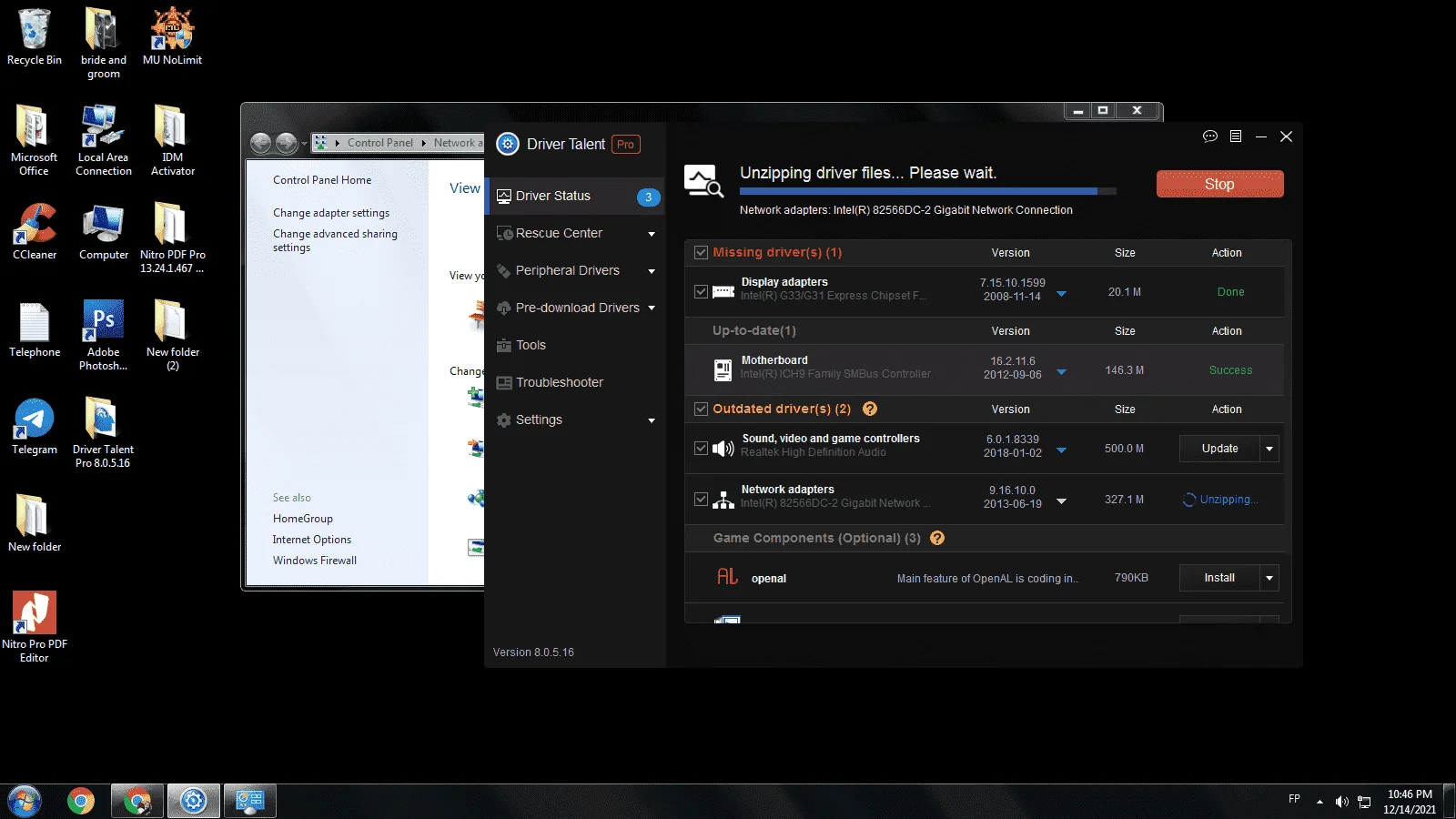Open version dropdown for Realtek audio driver

1061,450
